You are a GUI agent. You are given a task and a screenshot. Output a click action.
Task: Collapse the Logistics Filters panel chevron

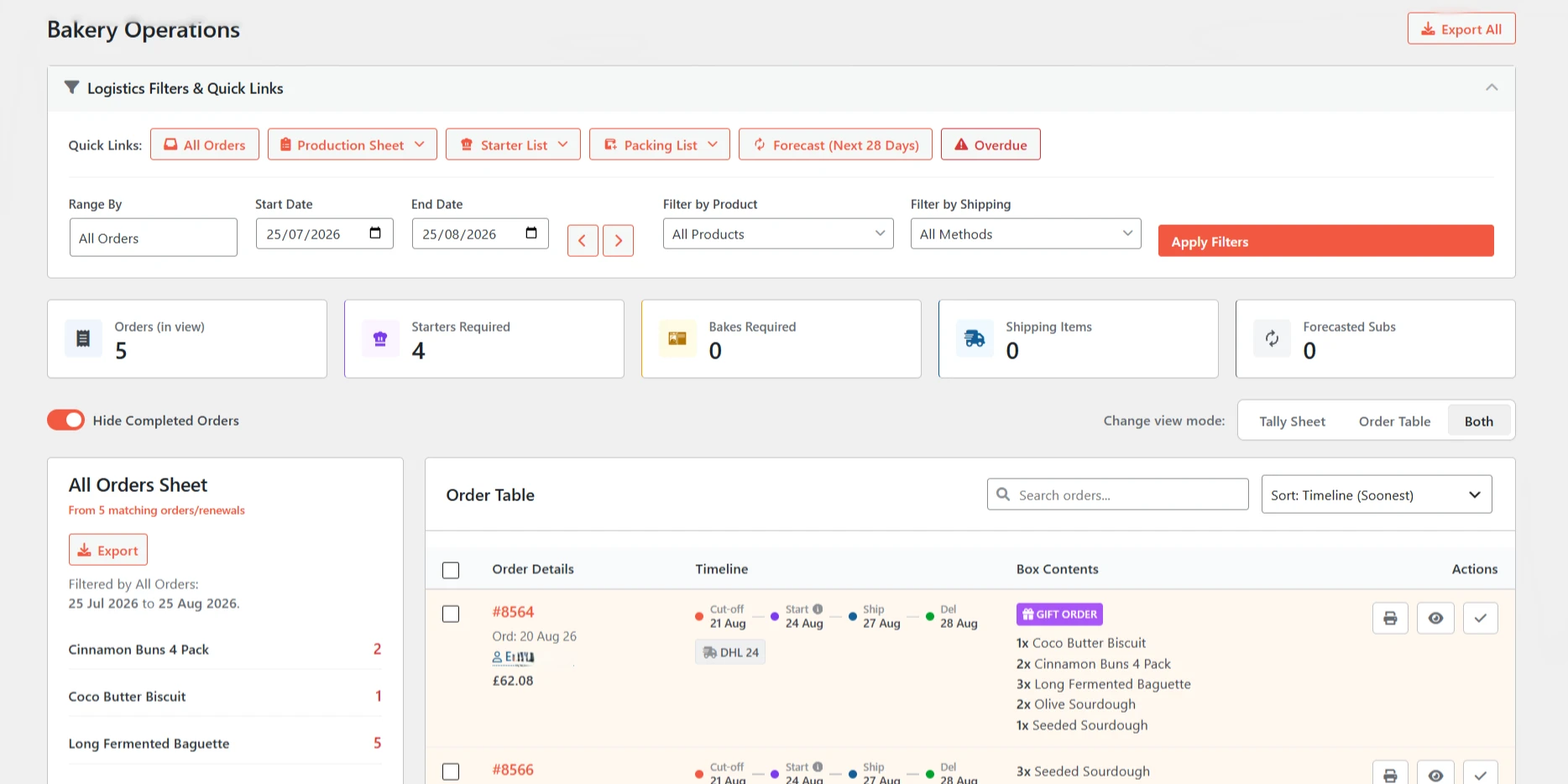pos(1492,88)
